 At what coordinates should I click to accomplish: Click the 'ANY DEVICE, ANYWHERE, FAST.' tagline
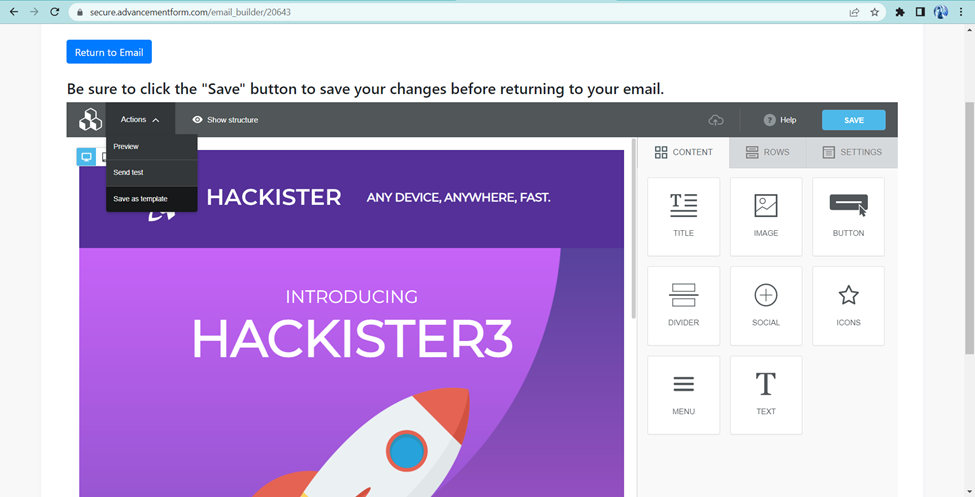click(x=458, y=198)
